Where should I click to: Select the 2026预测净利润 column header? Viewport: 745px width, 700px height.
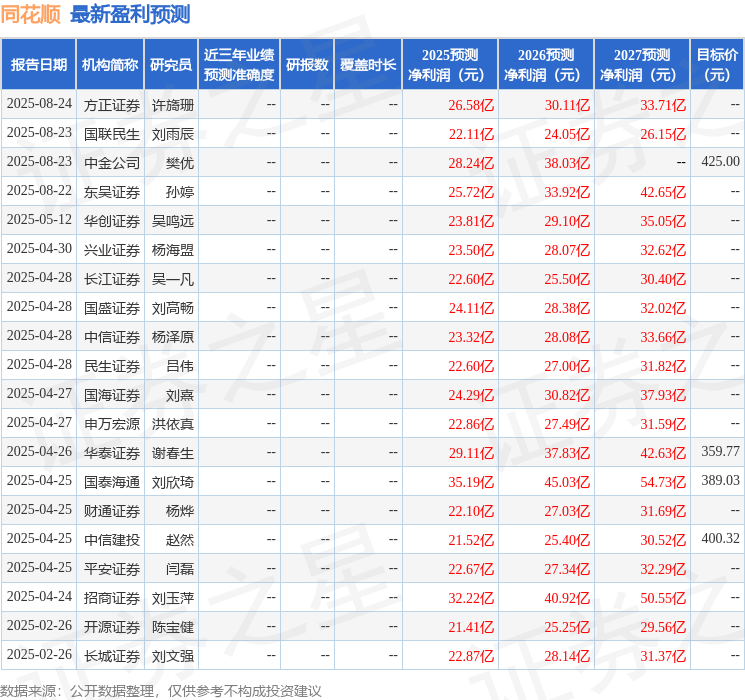coord(546,64)
